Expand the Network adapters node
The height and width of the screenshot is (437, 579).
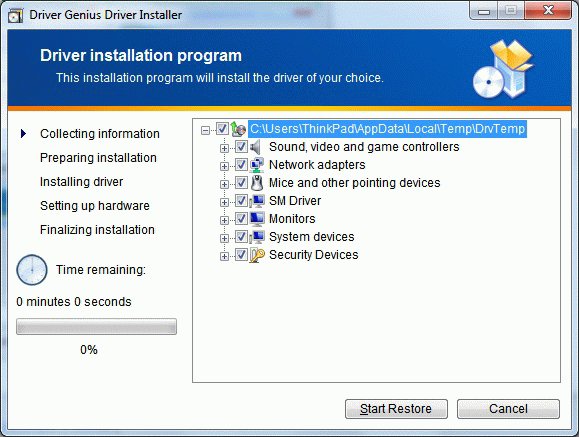coord(224,166)
